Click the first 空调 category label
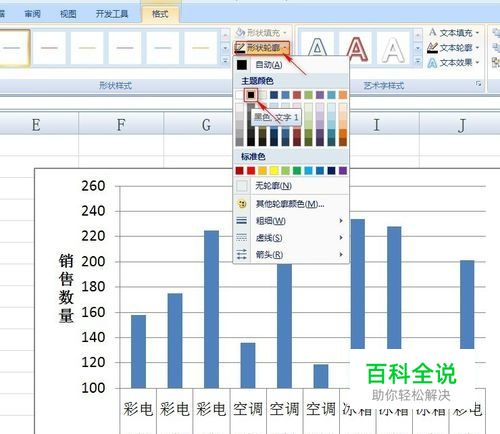Image resolution: width=500 pixels, height=434 pixels. pyautogui.click(x=248, y=409)
